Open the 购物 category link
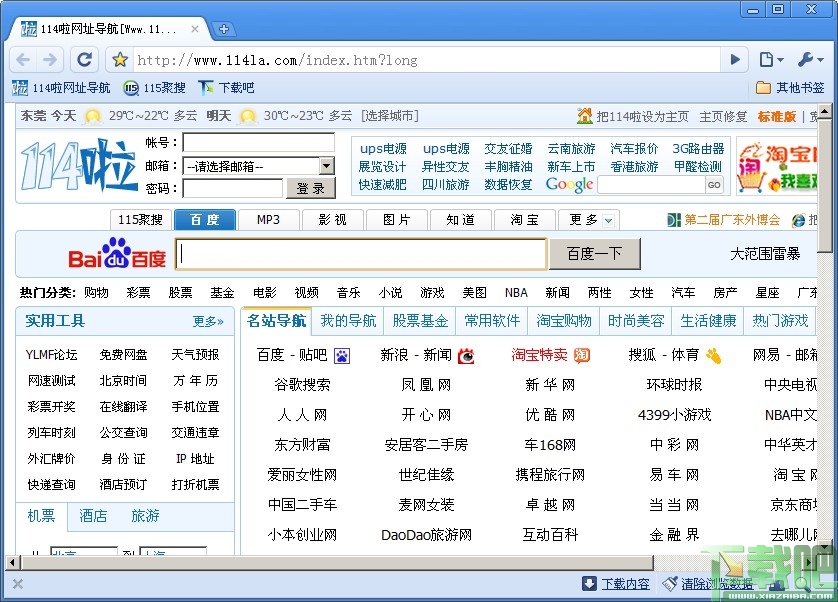The height and width of the screenshot is (602, 838). coord(96,292)
